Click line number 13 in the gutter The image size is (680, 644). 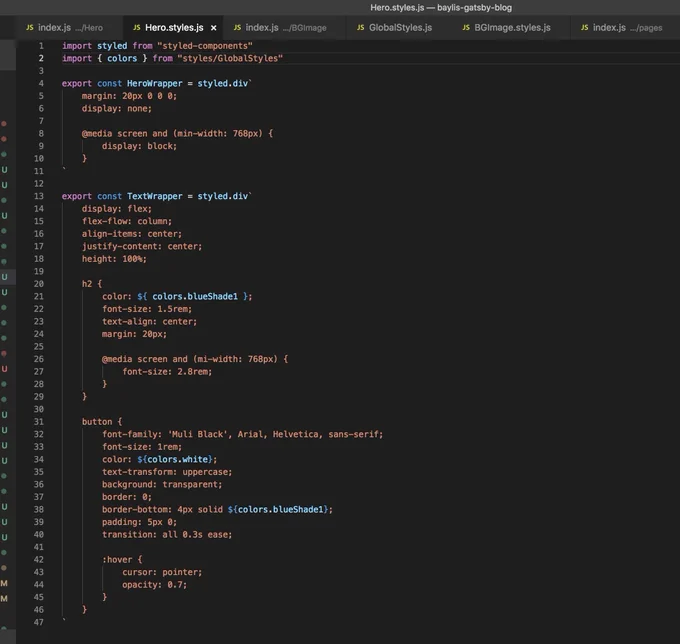(x=39, y=196)
